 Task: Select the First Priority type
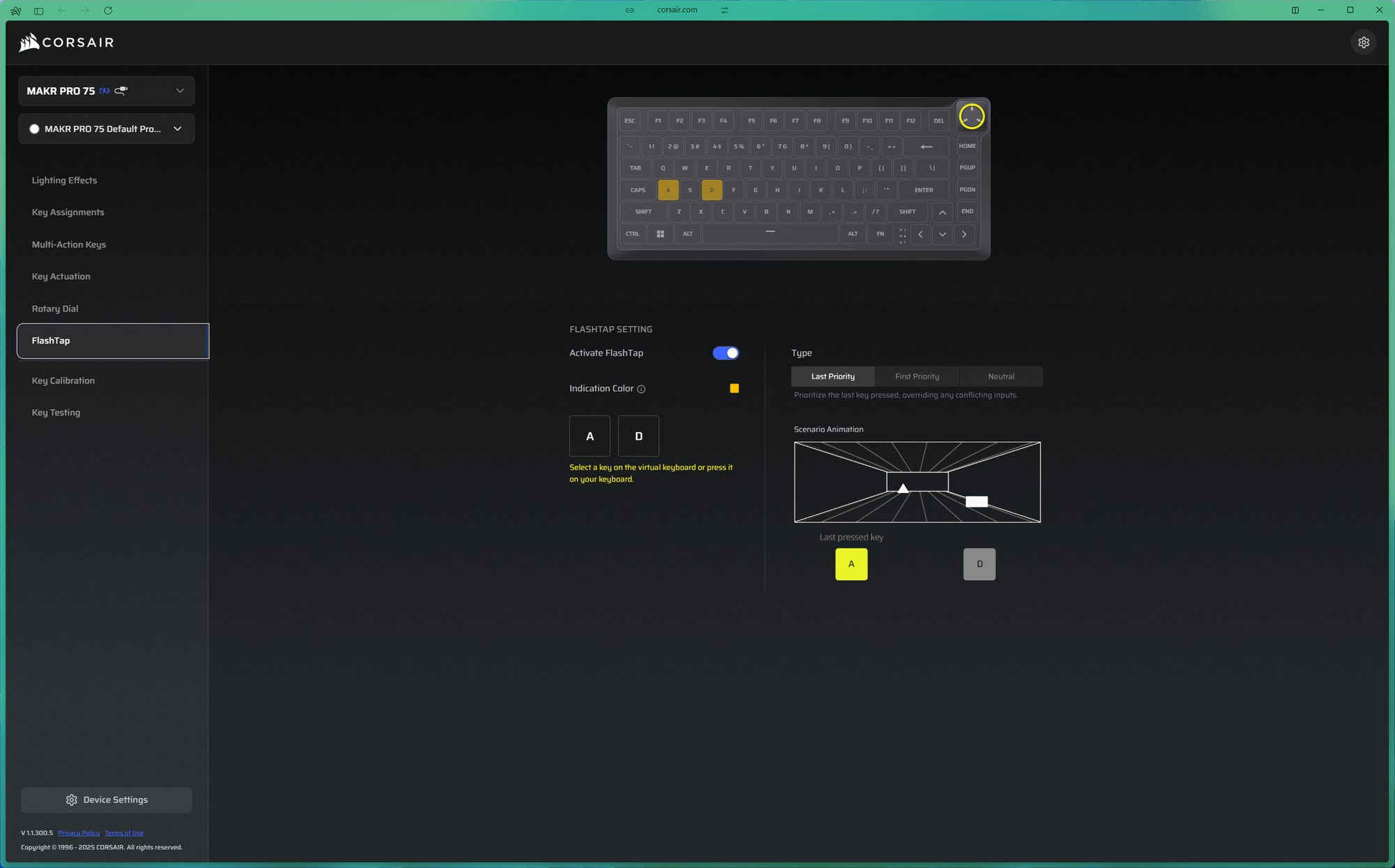click(x=917, y=376)
